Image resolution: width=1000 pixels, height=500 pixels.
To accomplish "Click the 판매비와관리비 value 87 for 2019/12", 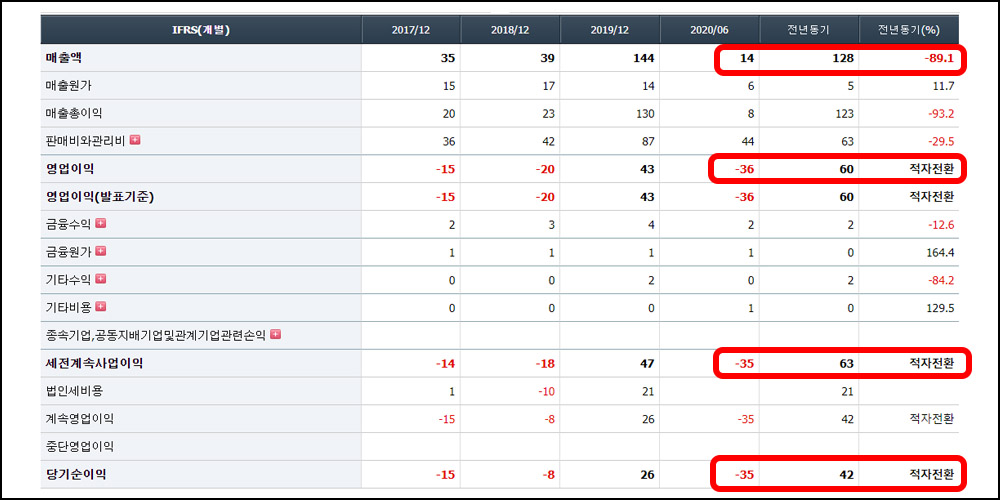I will click(648, 142).
